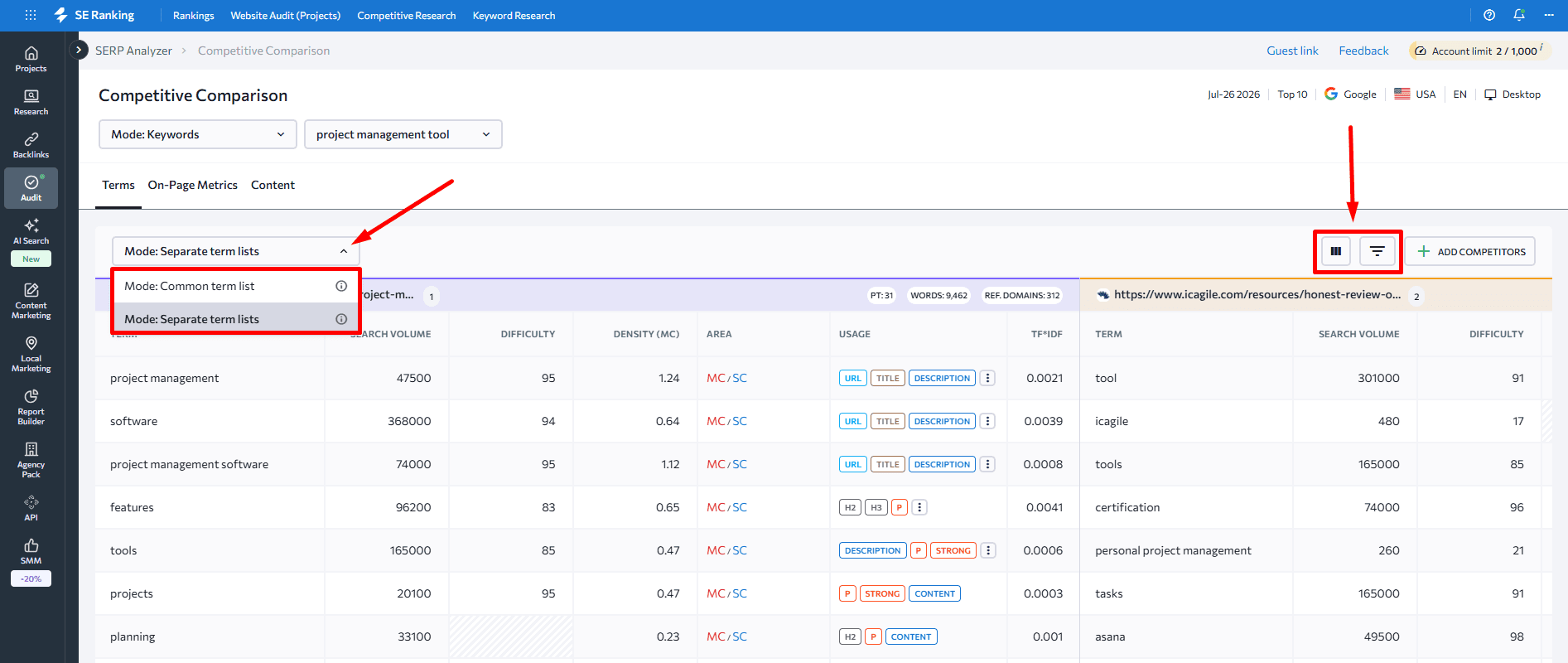Open more usage tags for tools row
This screenshot has width=1568, height=663.
[x=988, y=550]
